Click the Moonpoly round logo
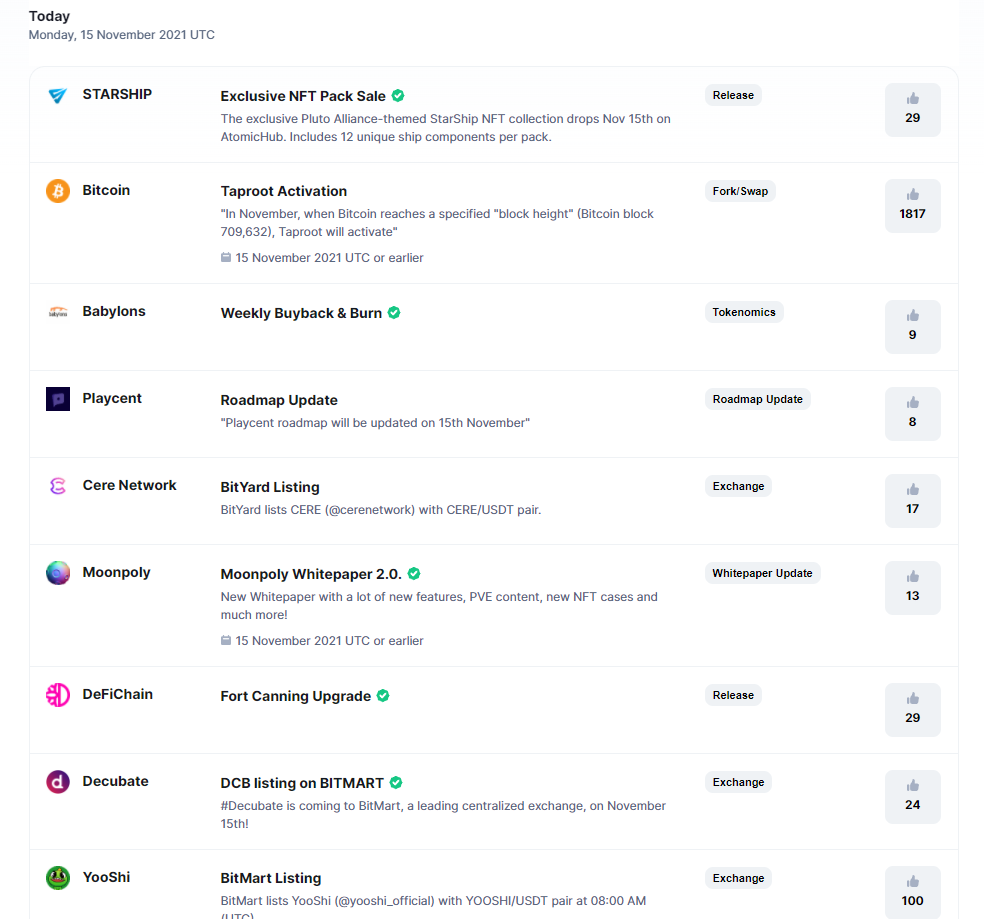Image resolution: width=984 pixels, height=919 pixels. (58, 572)
